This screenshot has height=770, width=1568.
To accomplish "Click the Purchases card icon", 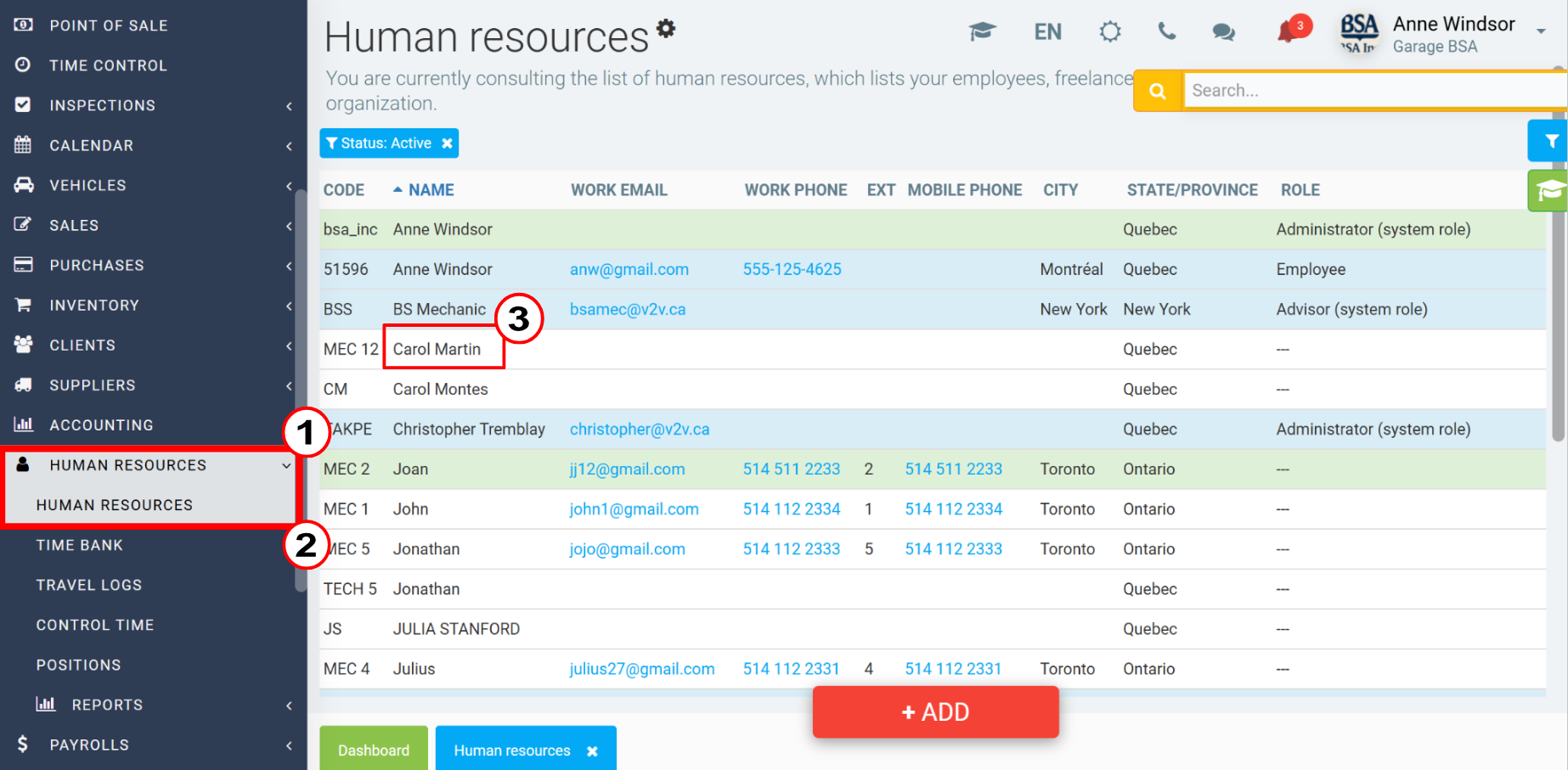I will 23,264.
